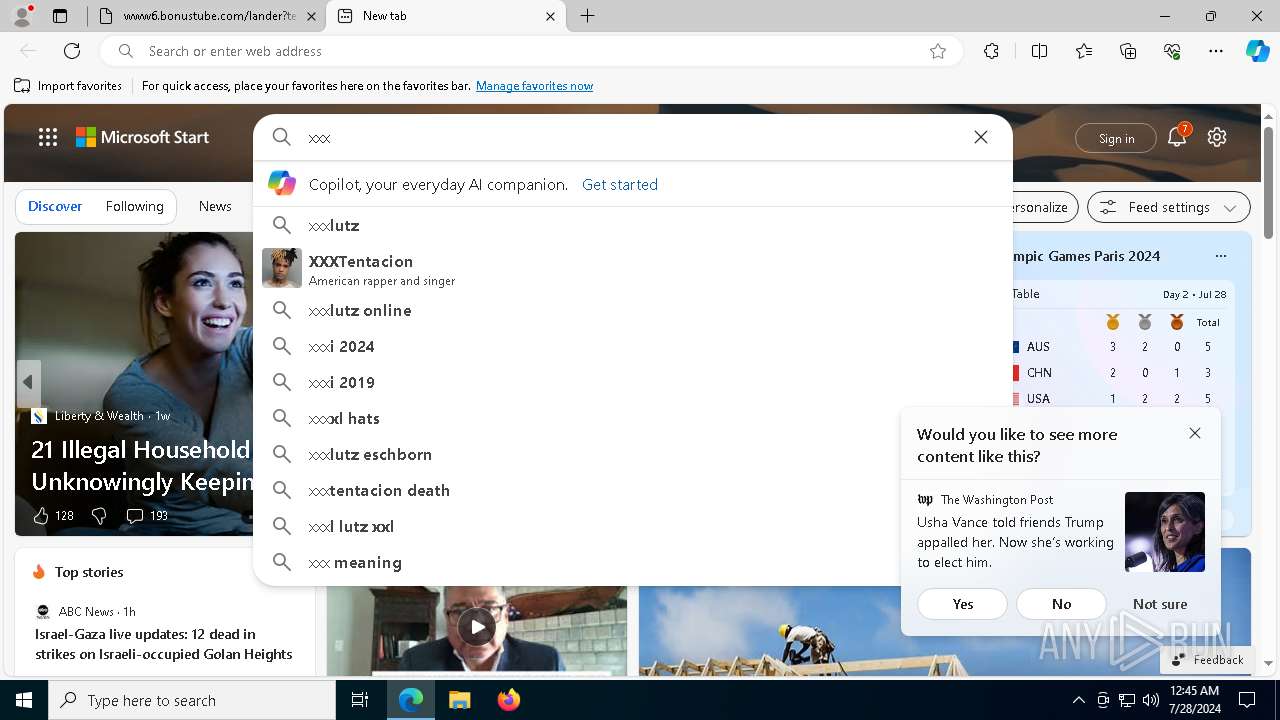Select the xxxlutz online suggestion
This screenshot has height=720, width=1280.
click(633, 310)
